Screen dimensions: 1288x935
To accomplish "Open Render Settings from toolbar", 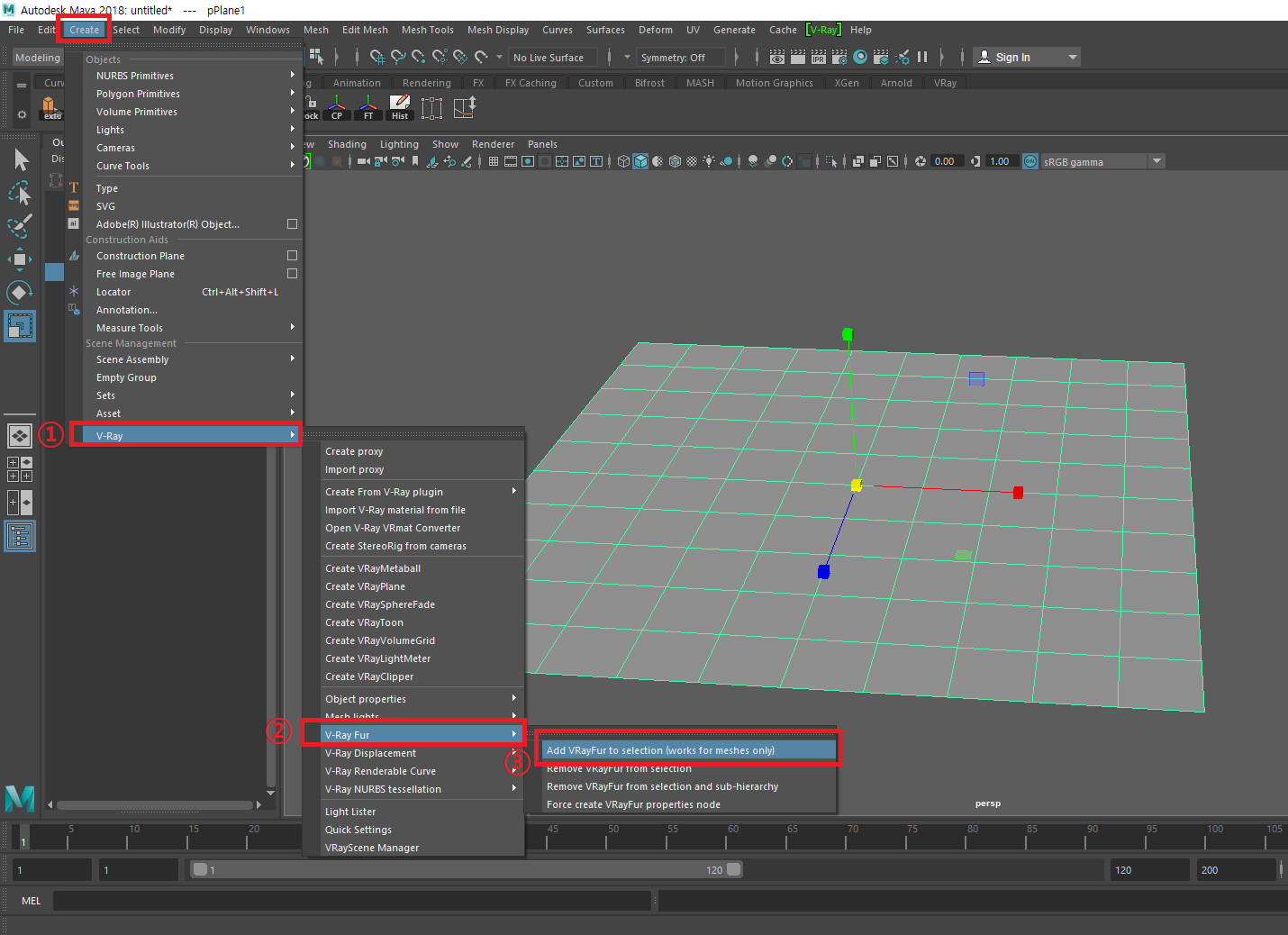I will [x=839, y=57].
